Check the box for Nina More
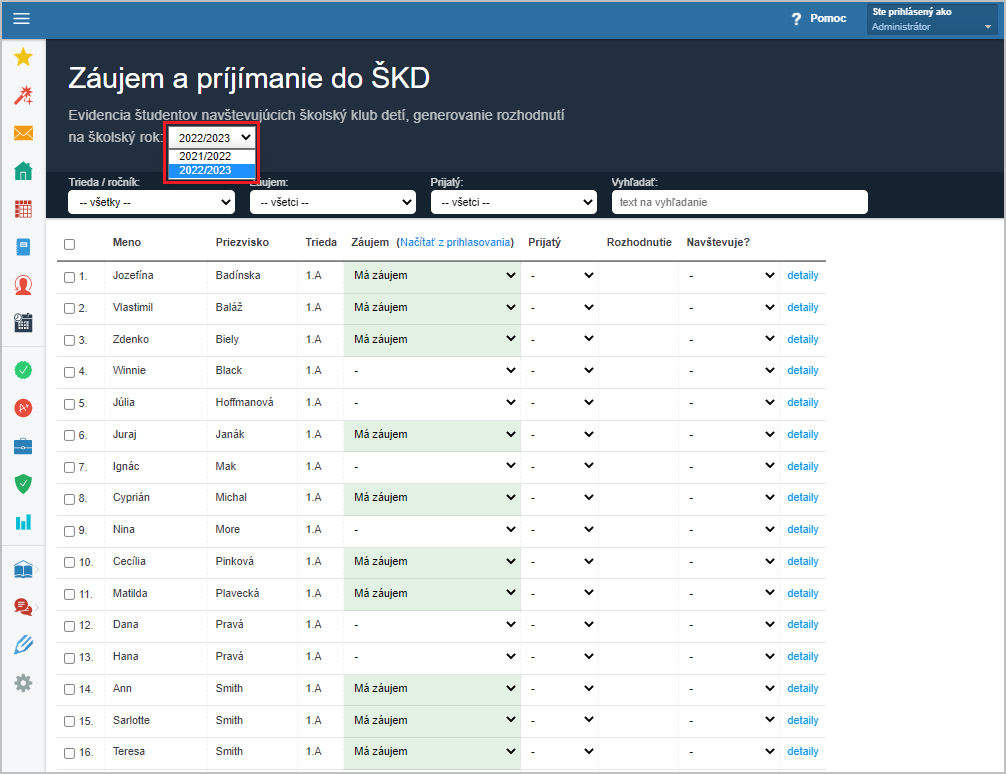This screenshot has width=1006, height=774. (x=69, y=531)
